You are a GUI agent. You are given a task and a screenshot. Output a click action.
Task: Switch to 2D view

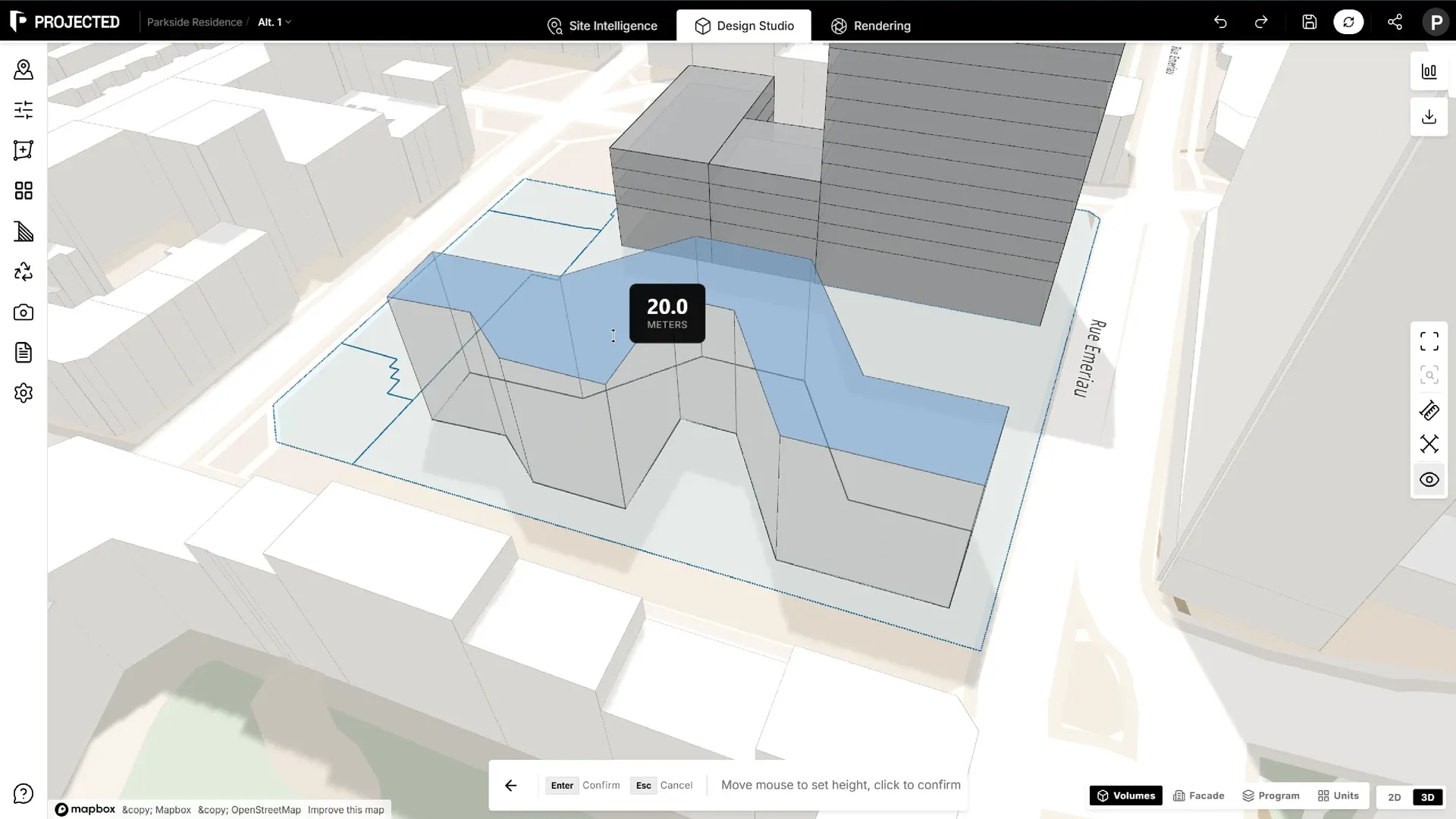coord(1395,797)
